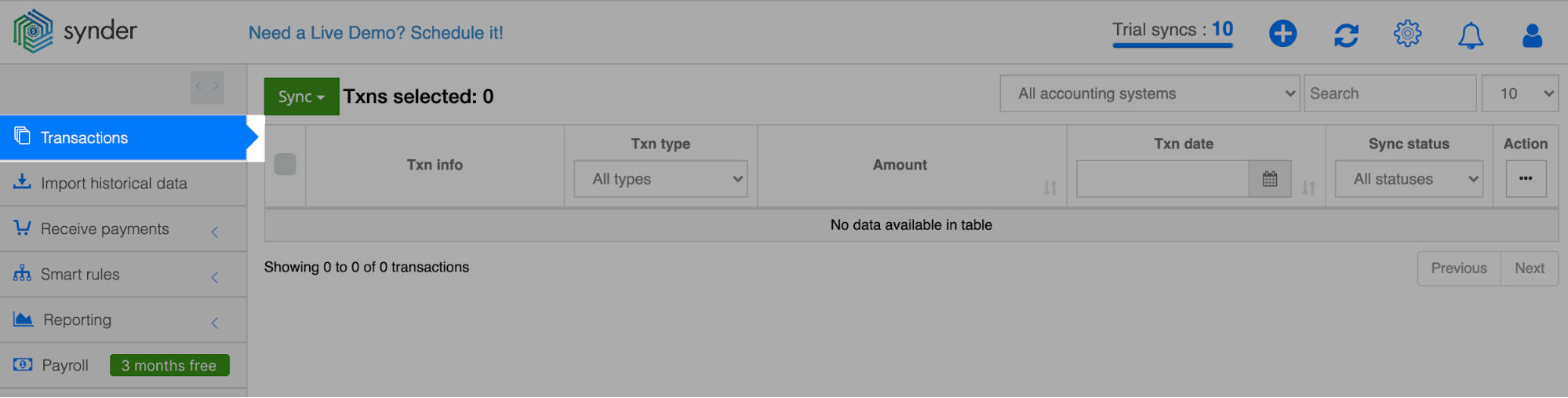Open Payroll menu item

coord(123,366)
